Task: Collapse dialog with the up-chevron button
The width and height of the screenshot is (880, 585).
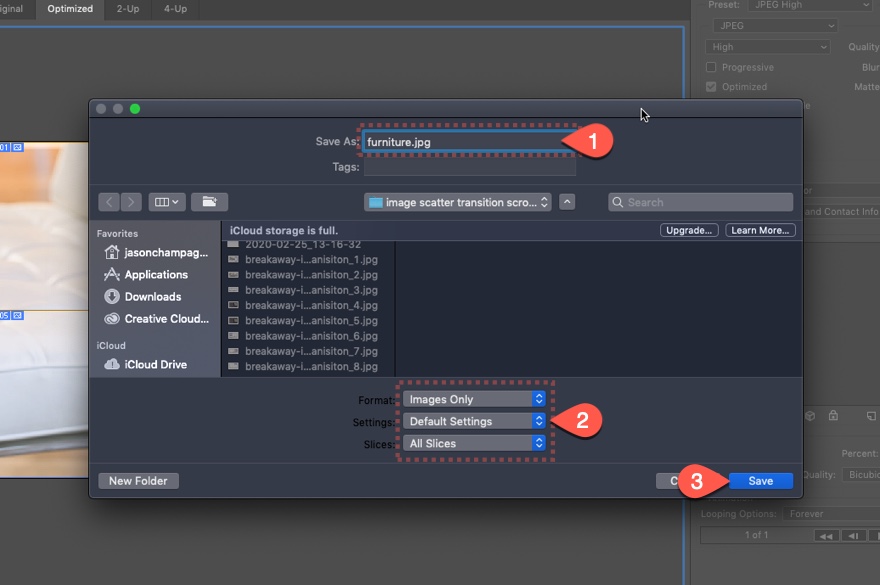Action: 567,202
